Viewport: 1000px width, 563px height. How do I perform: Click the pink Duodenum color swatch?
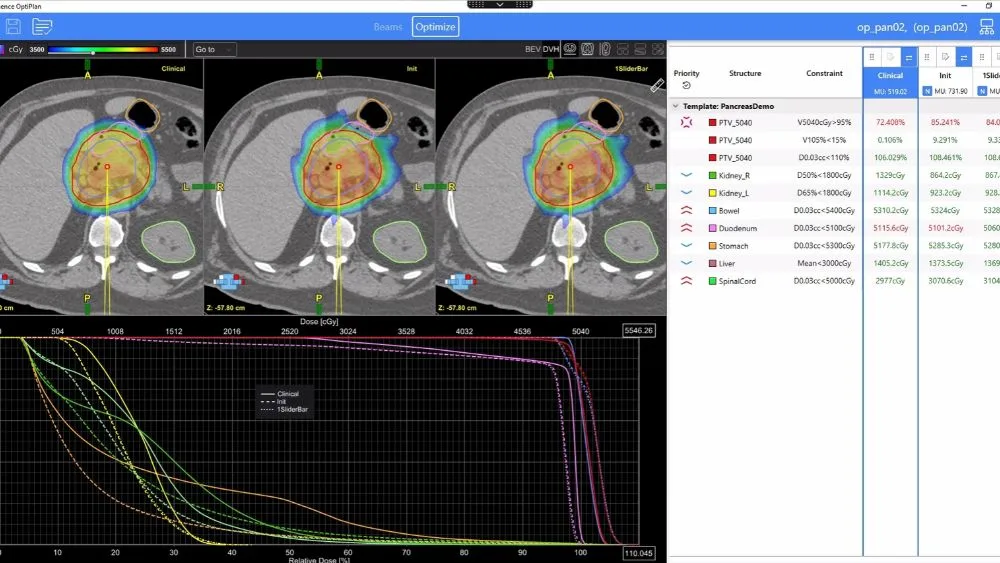[x=712, y=228]
